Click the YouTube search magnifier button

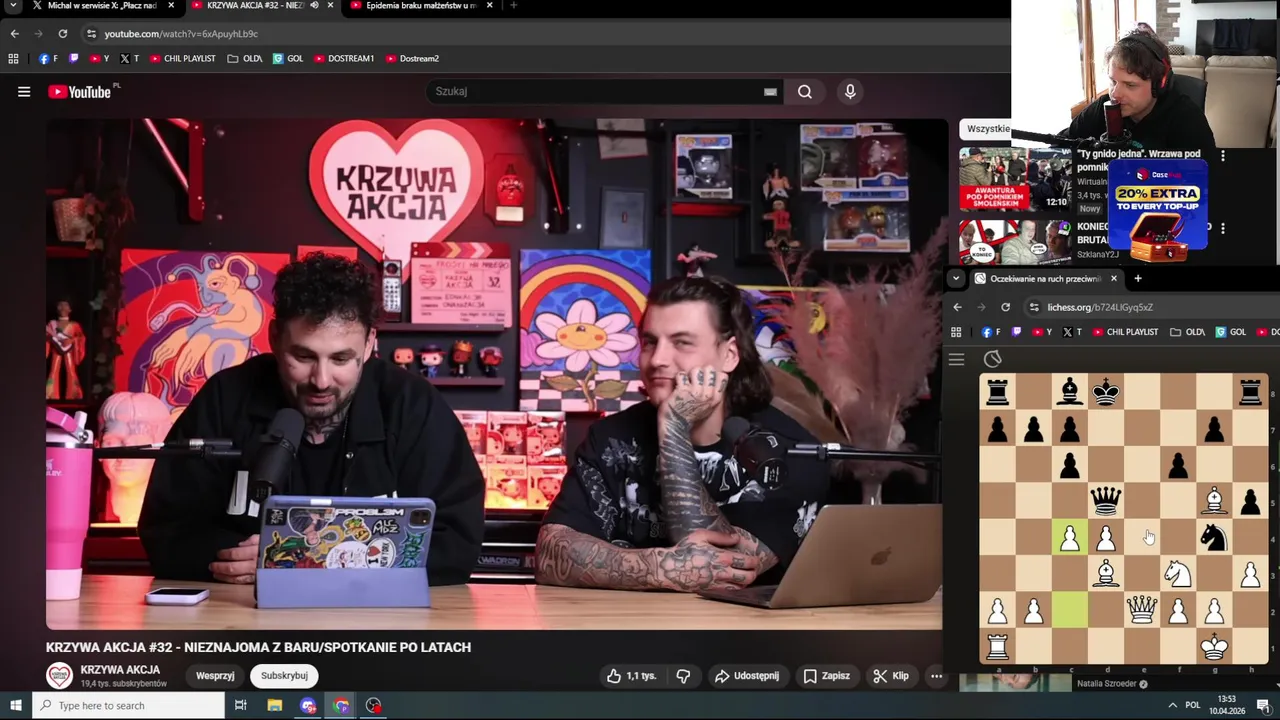[805, 92]
